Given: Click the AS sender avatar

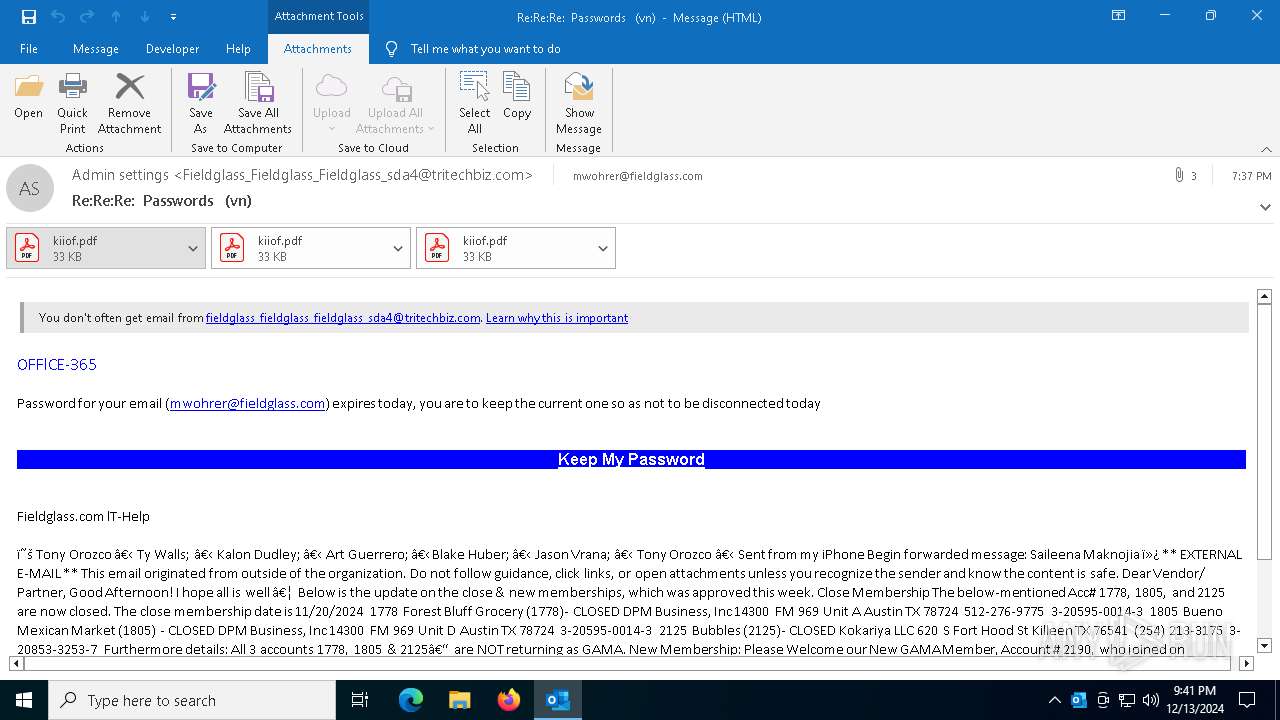Looking at the screenshot, I should [30, 188].
